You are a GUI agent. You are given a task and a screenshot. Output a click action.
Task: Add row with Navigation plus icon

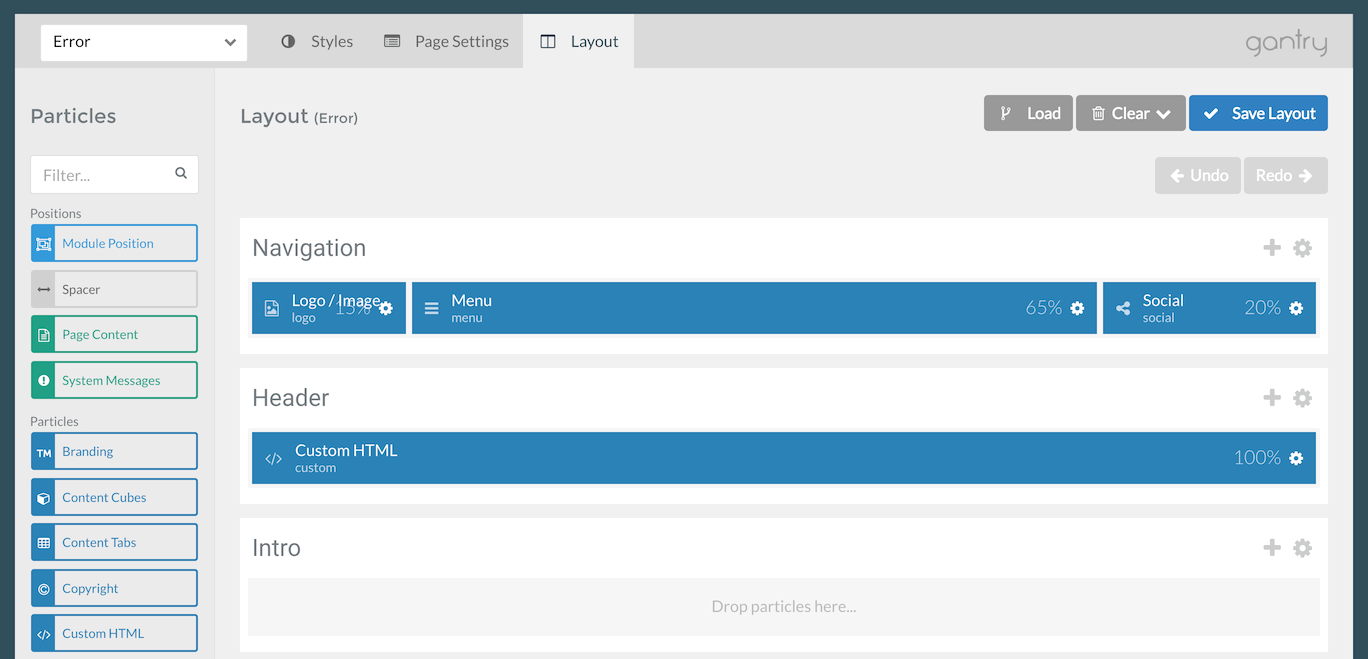coord(1272,248)
